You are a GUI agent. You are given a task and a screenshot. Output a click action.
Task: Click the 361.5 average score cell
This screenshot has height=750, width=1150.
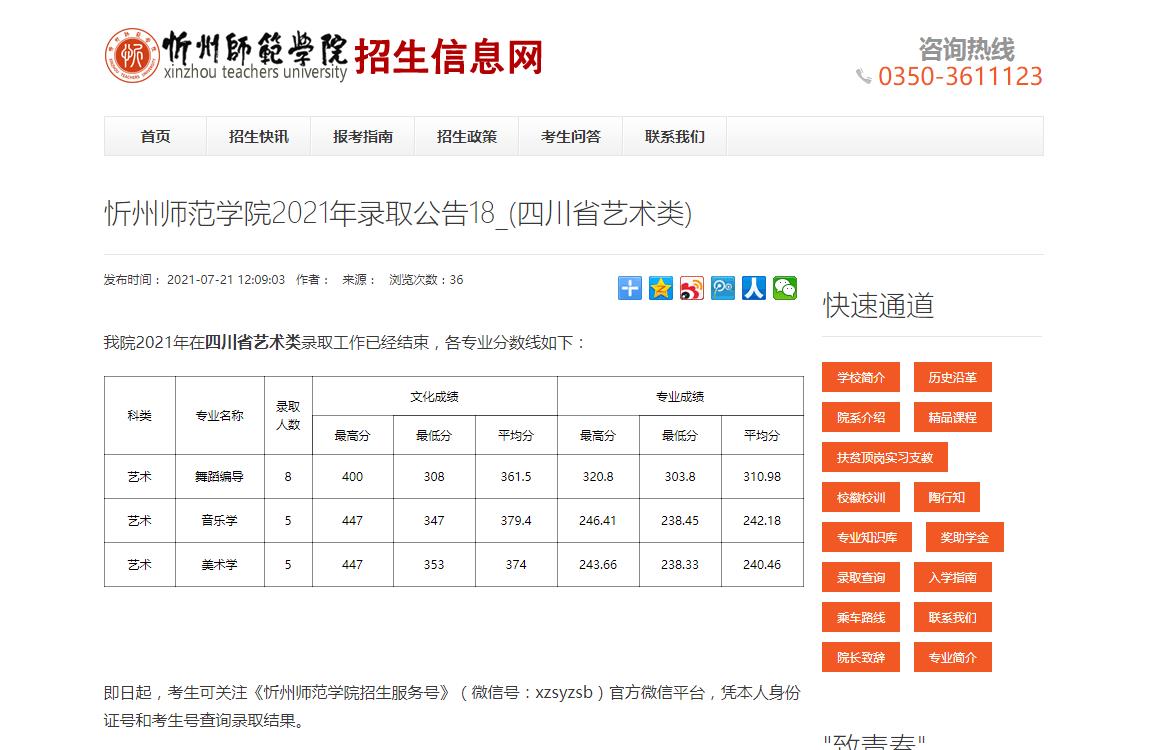coord(516,477)
